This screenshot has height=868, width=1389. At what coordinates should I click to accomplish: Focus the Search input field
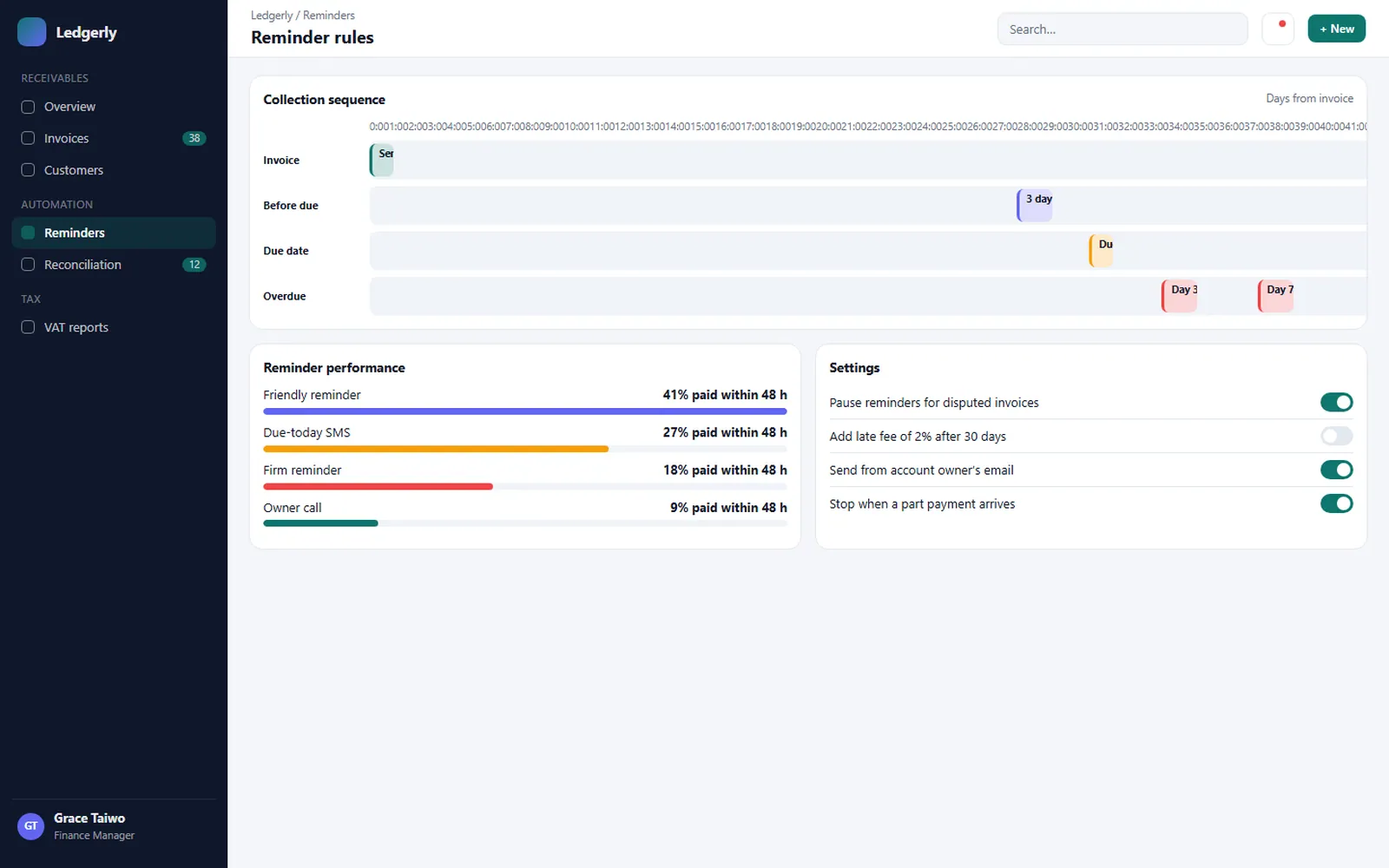pos(1122,29)
